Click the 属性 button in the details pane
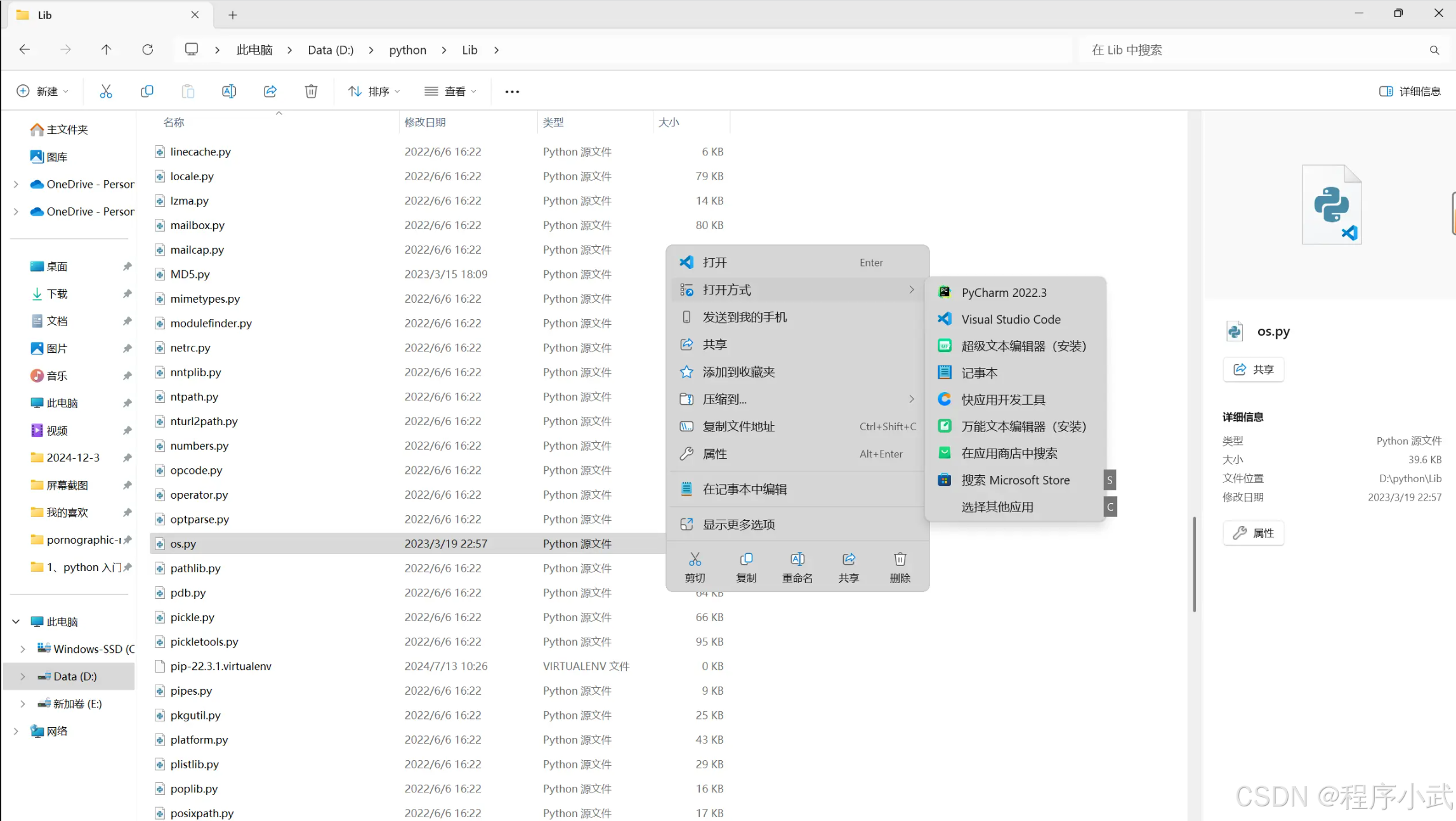Viewport: 1456px width, 821px height. pos(1253,533)
